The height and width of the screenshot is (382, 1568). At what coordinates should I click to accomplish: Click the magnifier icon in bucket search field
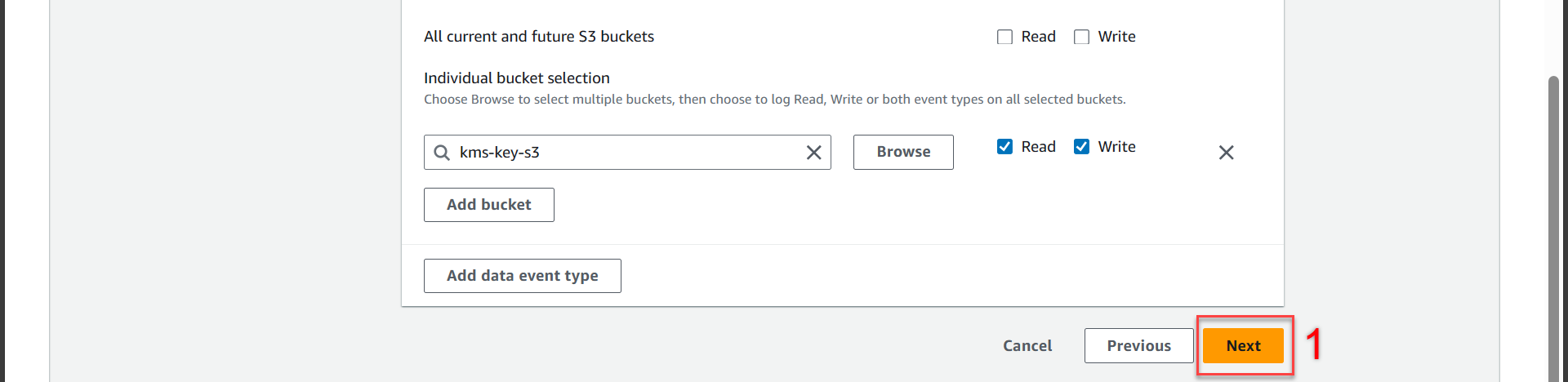(x=442, y=153)
